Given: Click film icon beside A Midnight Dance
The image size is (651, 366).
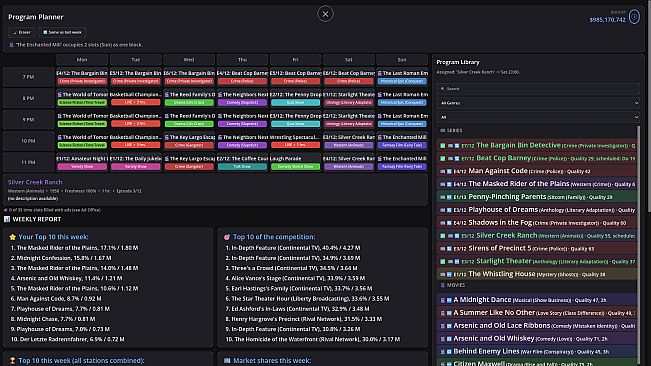Looking at the screenshot, I should pyautogui.click(x=443, y=300).
